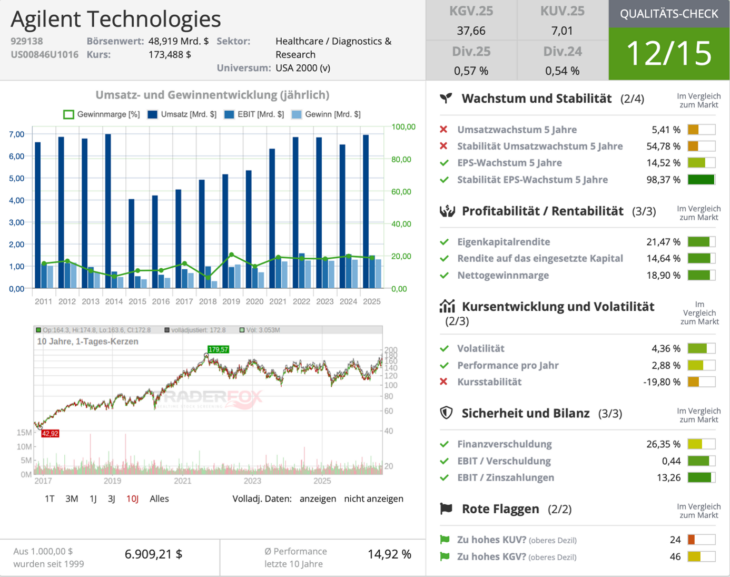Toggle the Gewinnmarge [%] legend series
Screen dimensions: 730x577
(101, 114)
